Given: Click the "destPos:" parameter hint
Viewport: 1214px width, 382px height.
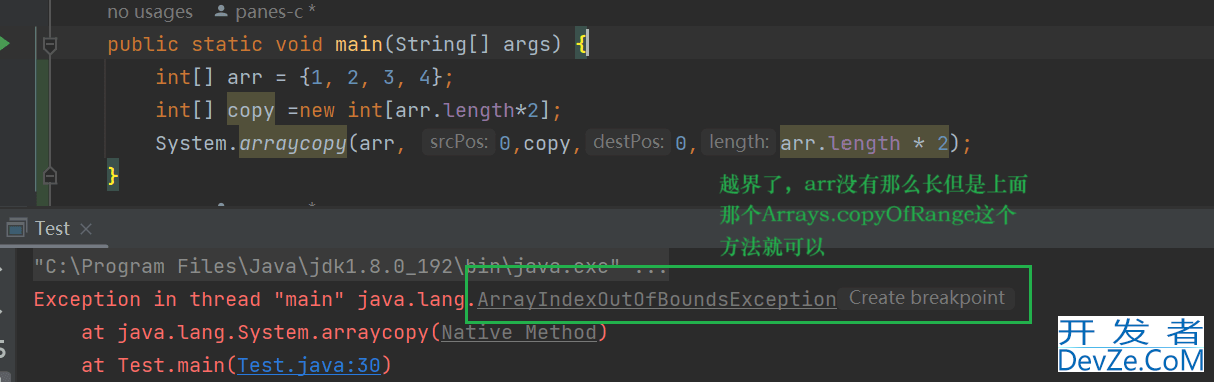Looking at the screenshot, I should pos(629,142).
